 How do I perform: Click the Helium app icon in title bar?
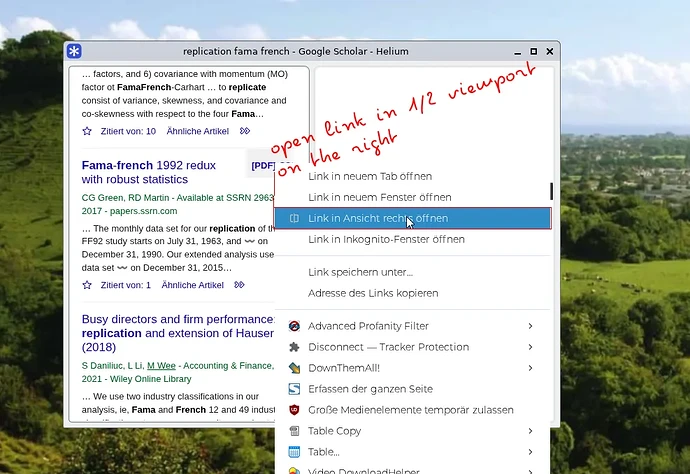(74, 51)
